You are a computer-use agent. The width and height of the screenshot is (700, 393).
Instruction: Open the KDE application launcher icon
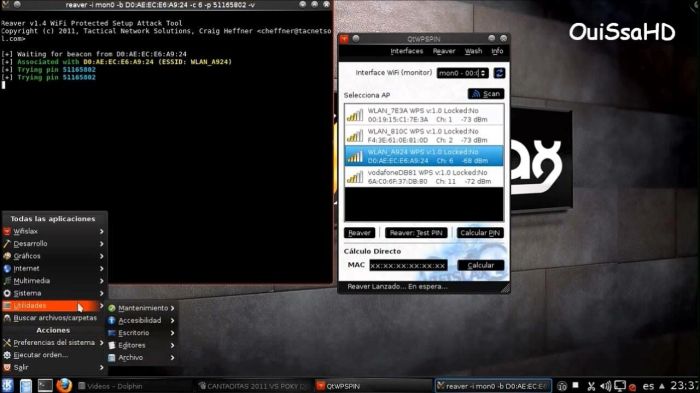click(7, 385)
